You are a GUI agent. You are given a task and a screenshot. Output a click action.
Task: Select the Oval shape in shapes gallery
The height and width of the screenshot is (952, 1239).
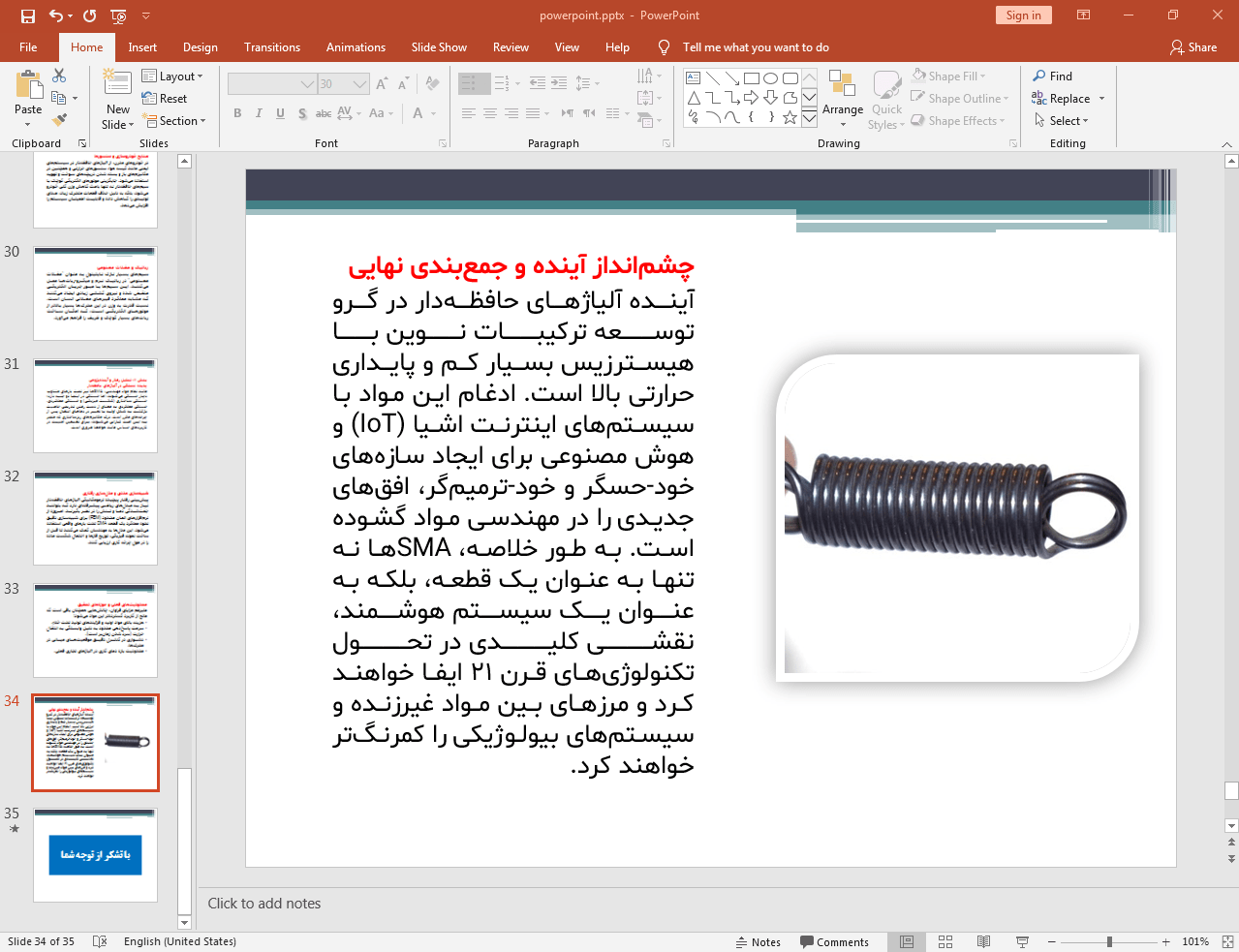[x=770, y=78]
